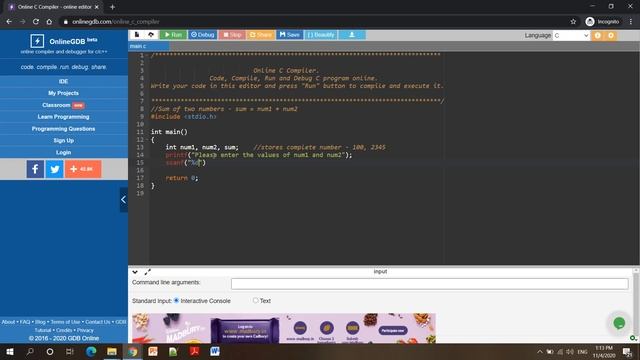Click the Credits footer link

pyautogui.click(x=64, y=330)
